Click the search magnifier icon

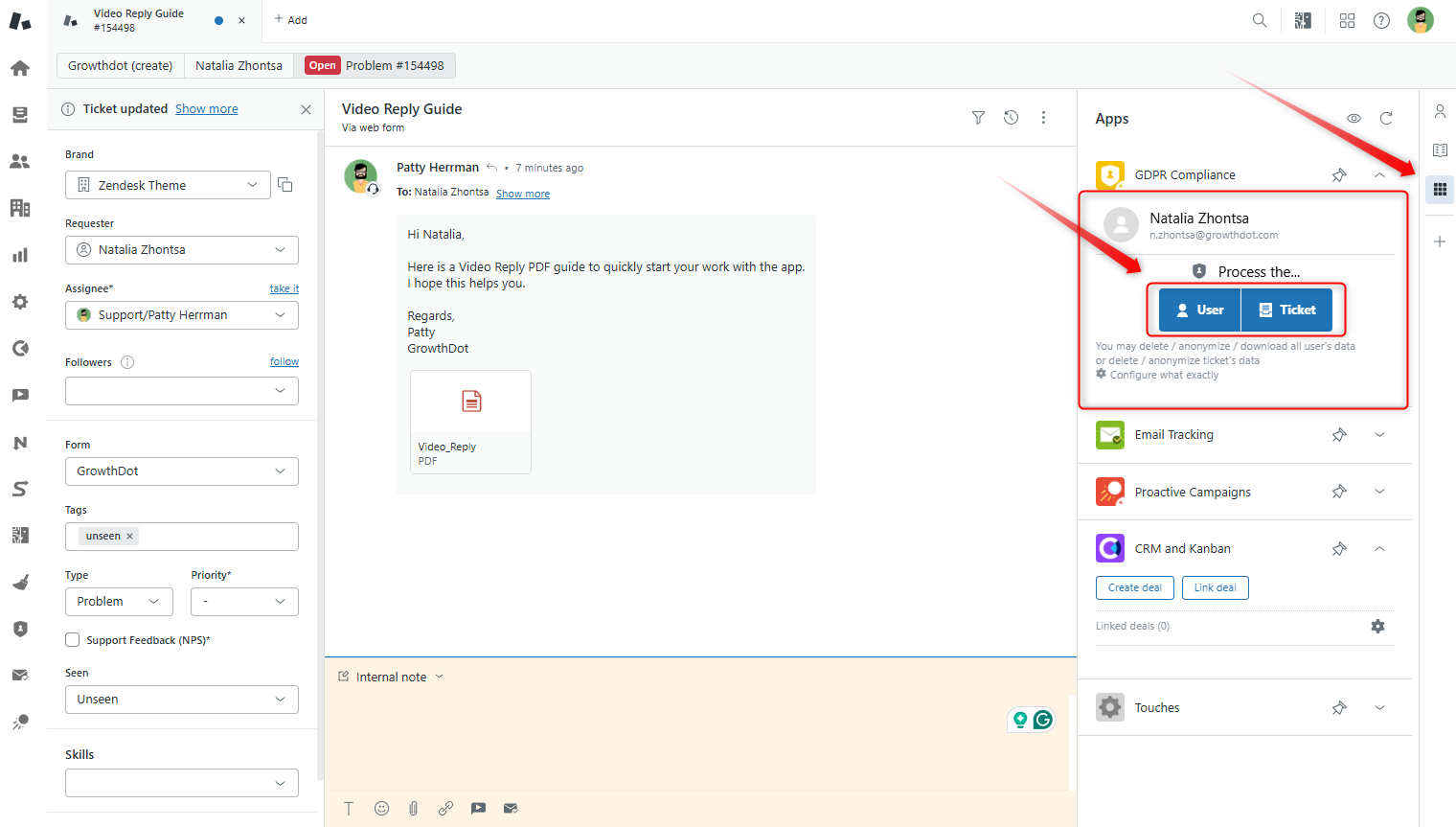(x=1260, y=20)
